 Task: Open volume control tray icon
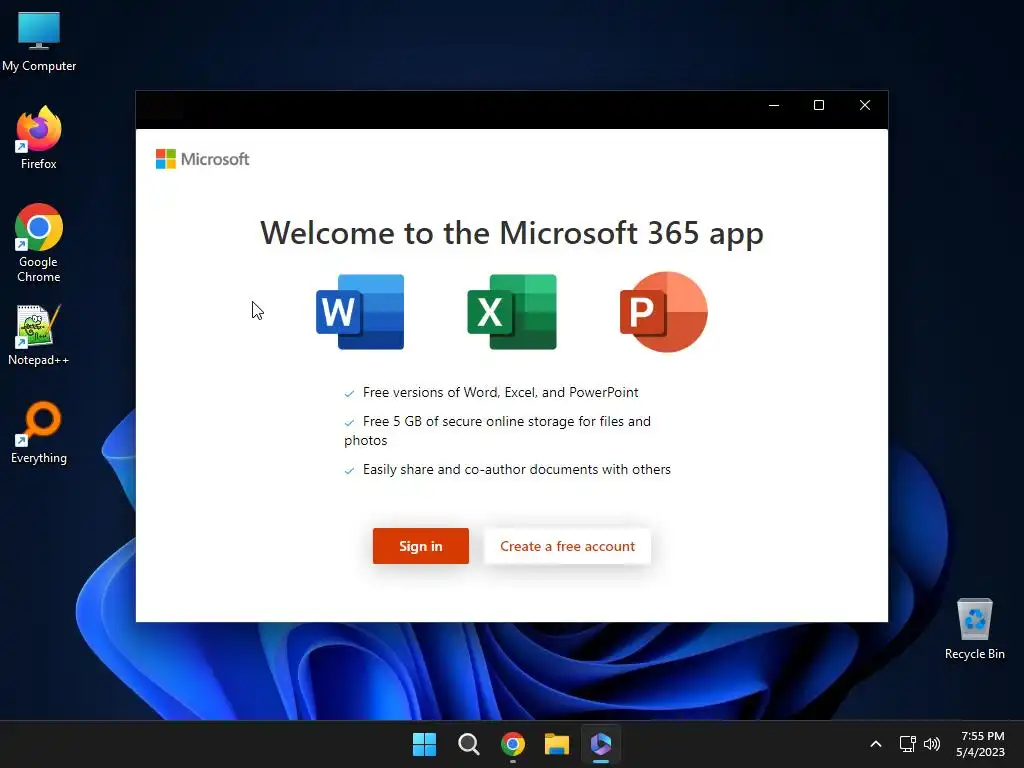point(932,744)
